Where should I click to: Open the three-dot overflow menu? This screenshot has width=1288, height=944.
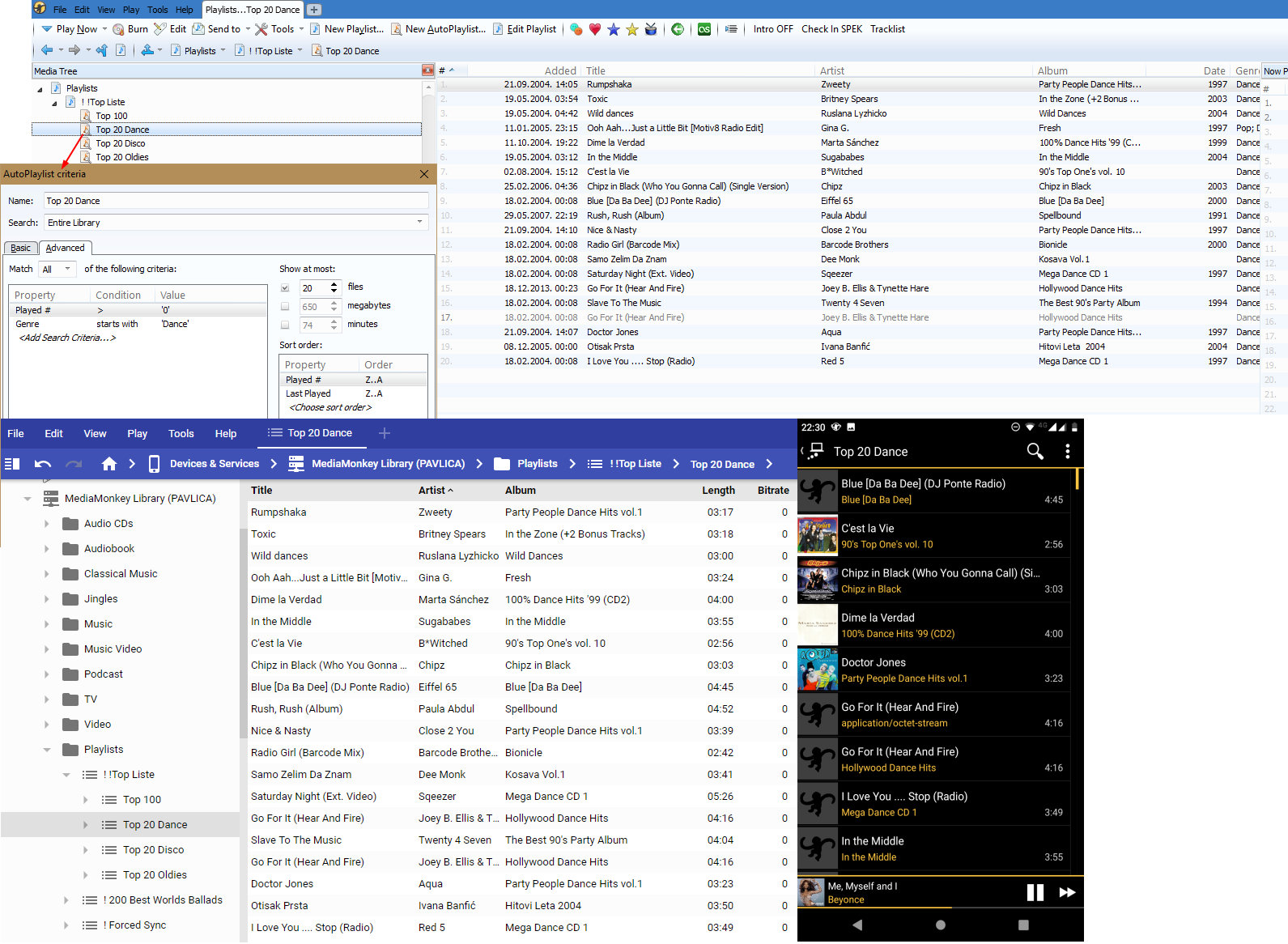click(x=1067, y=451)
